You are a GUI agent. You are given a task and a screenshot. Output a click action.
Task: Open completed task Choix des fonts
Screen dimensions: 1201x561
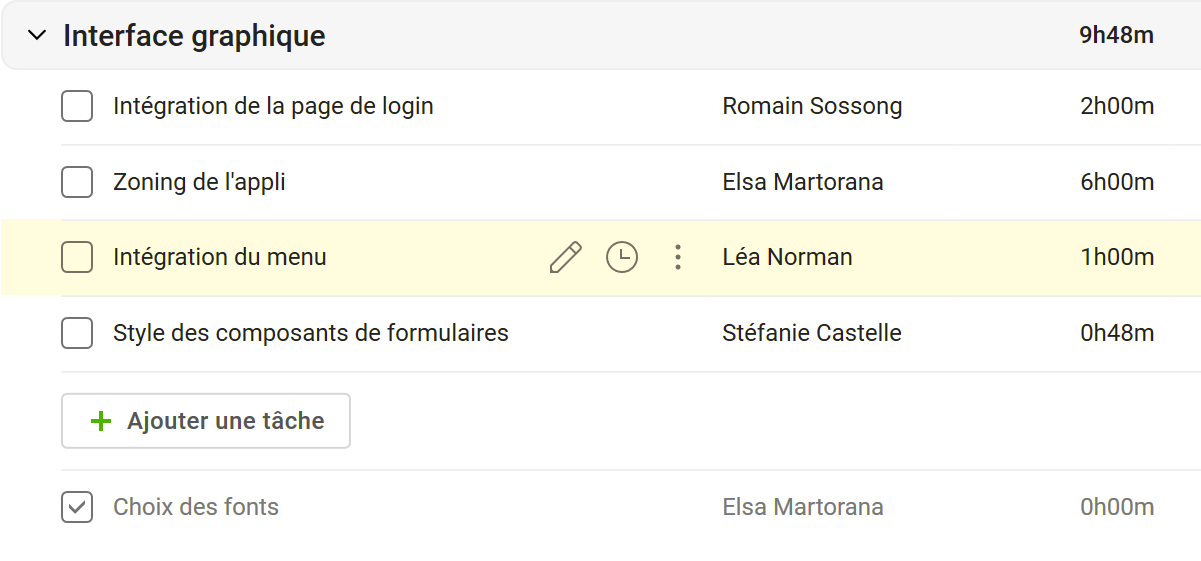pos(196,507)
